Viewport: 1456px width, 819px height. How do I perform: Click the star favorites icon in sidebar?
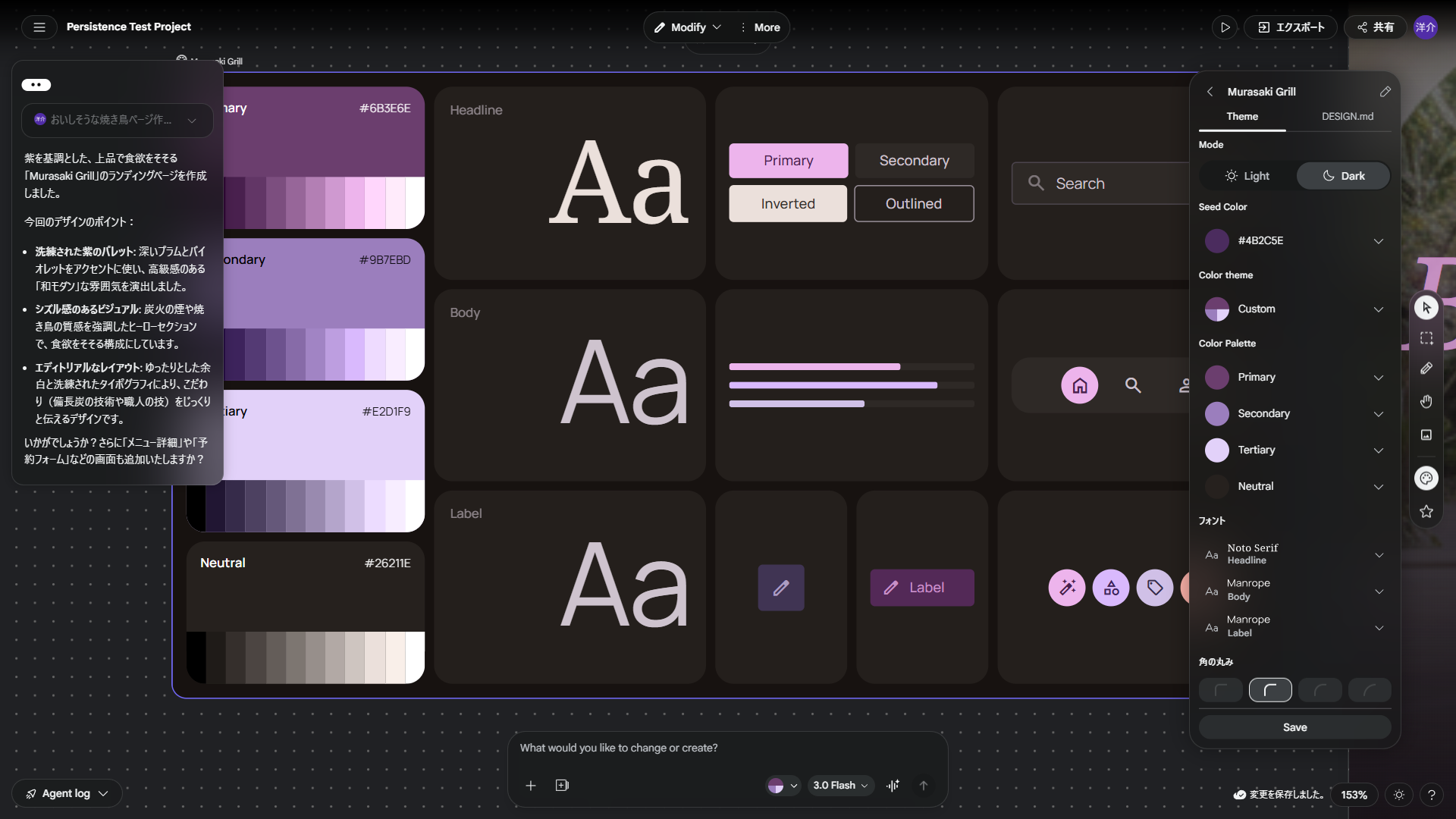[1426, 511]
